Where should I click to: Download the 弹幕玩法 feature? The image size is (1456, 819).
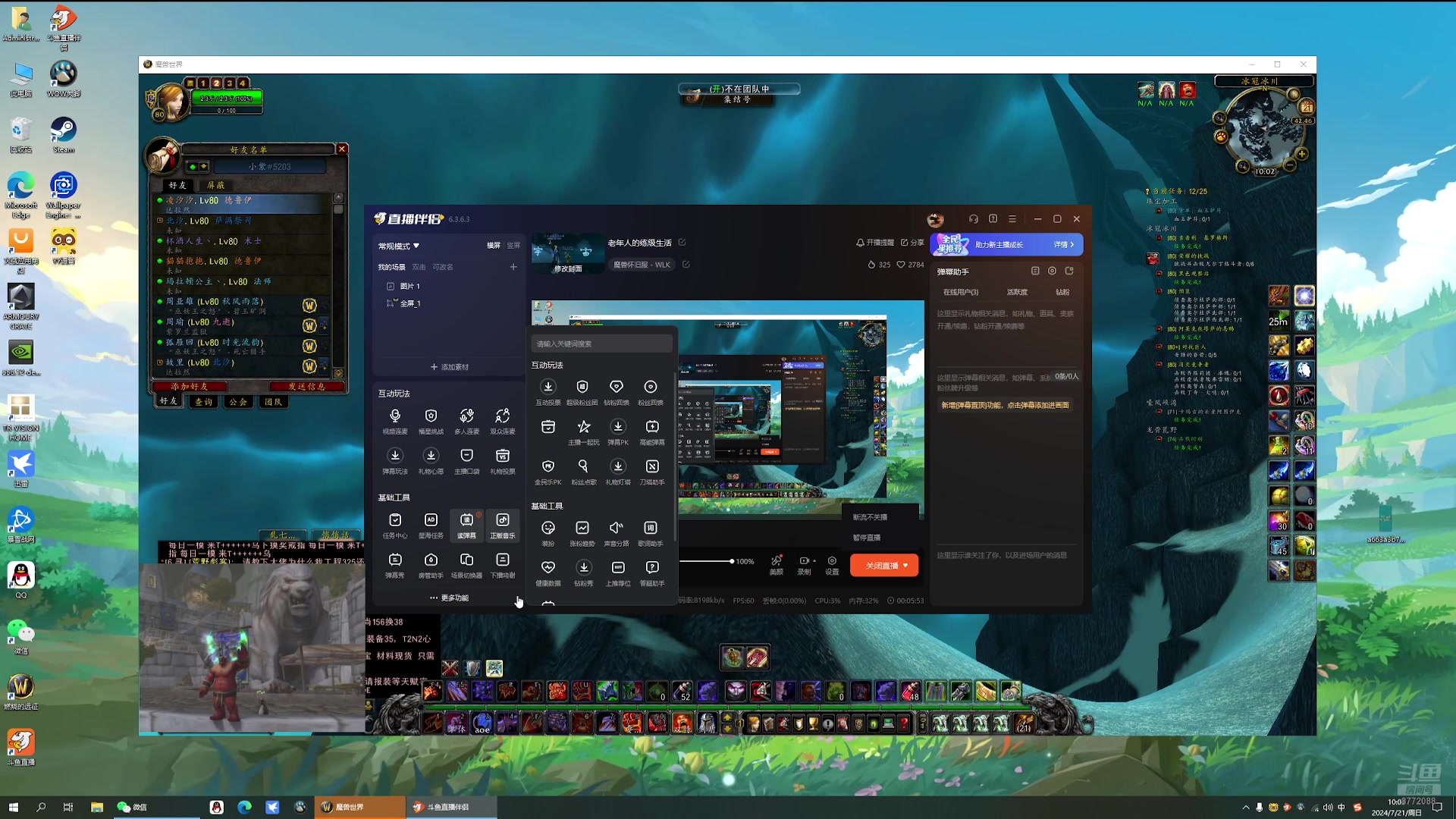pos(395,461)
